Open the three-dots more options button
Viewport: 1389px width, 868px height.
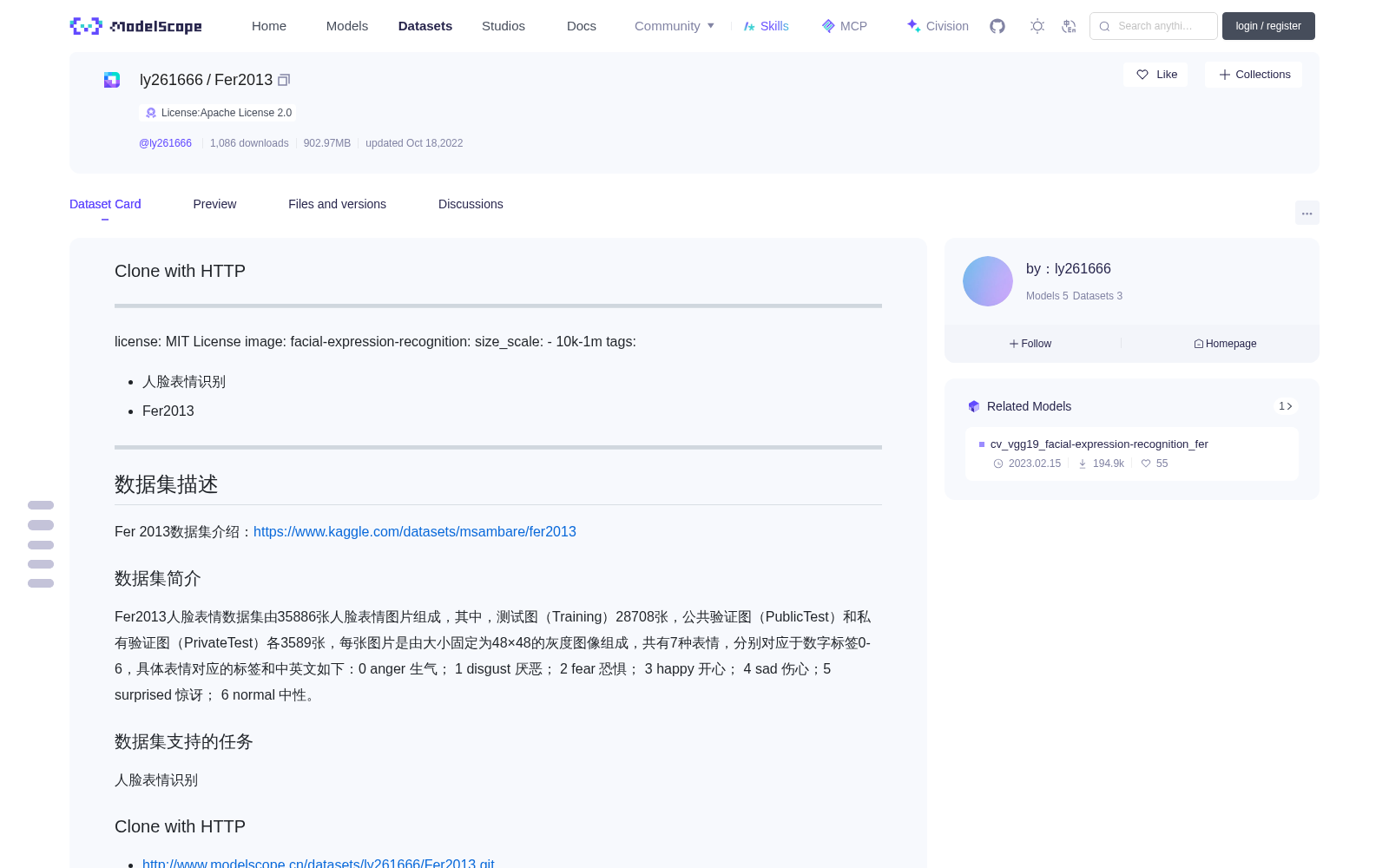point(1307,213)
